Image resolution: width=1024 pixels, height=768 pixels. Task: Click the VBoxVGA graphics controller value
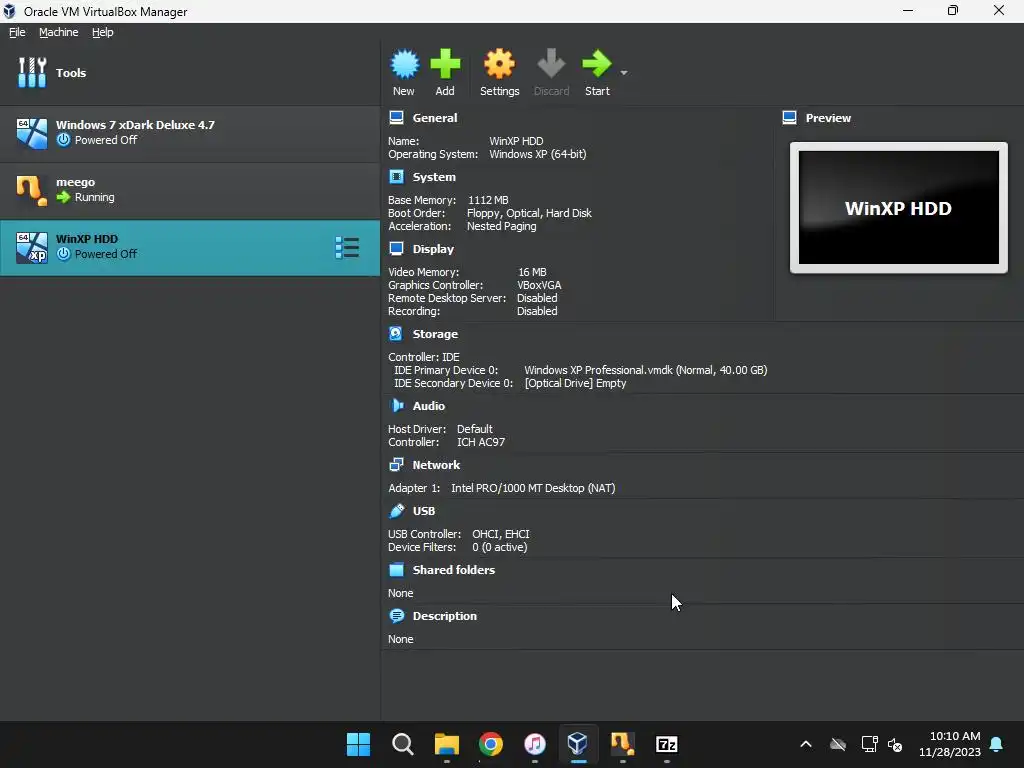pyautogui.click(x=539, y=285)
